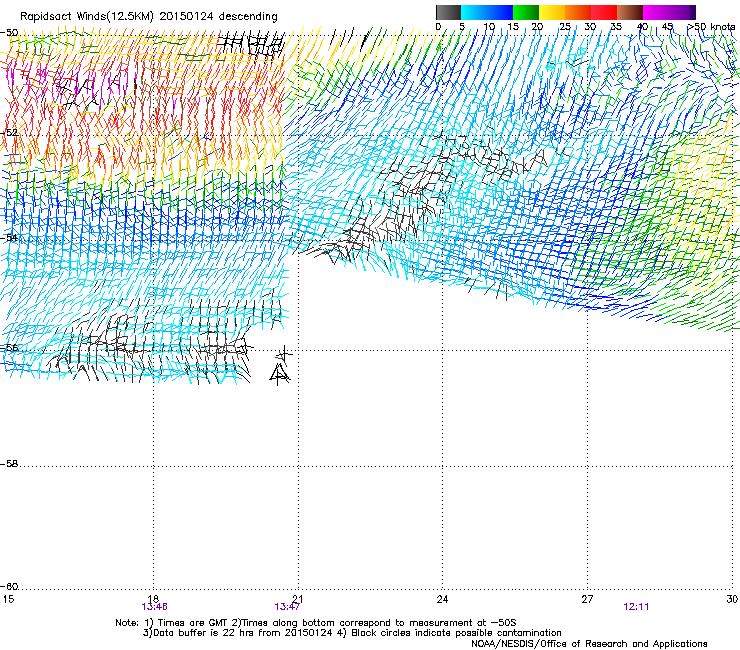Click the magenta-purple 40-50 knots color segment
Screen dimensions: 740x650
pos(669,12)
